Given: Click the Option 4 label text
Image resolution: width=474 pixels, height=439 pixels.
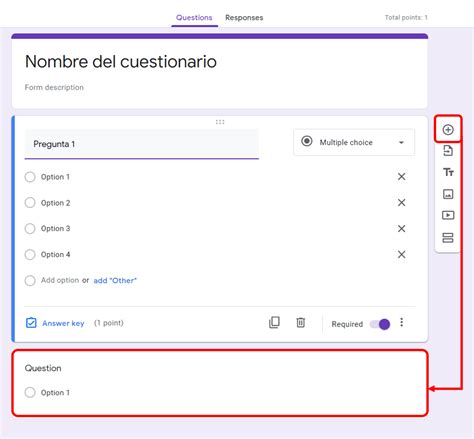Looking at the screenshot, I should (x=55, y=254).
